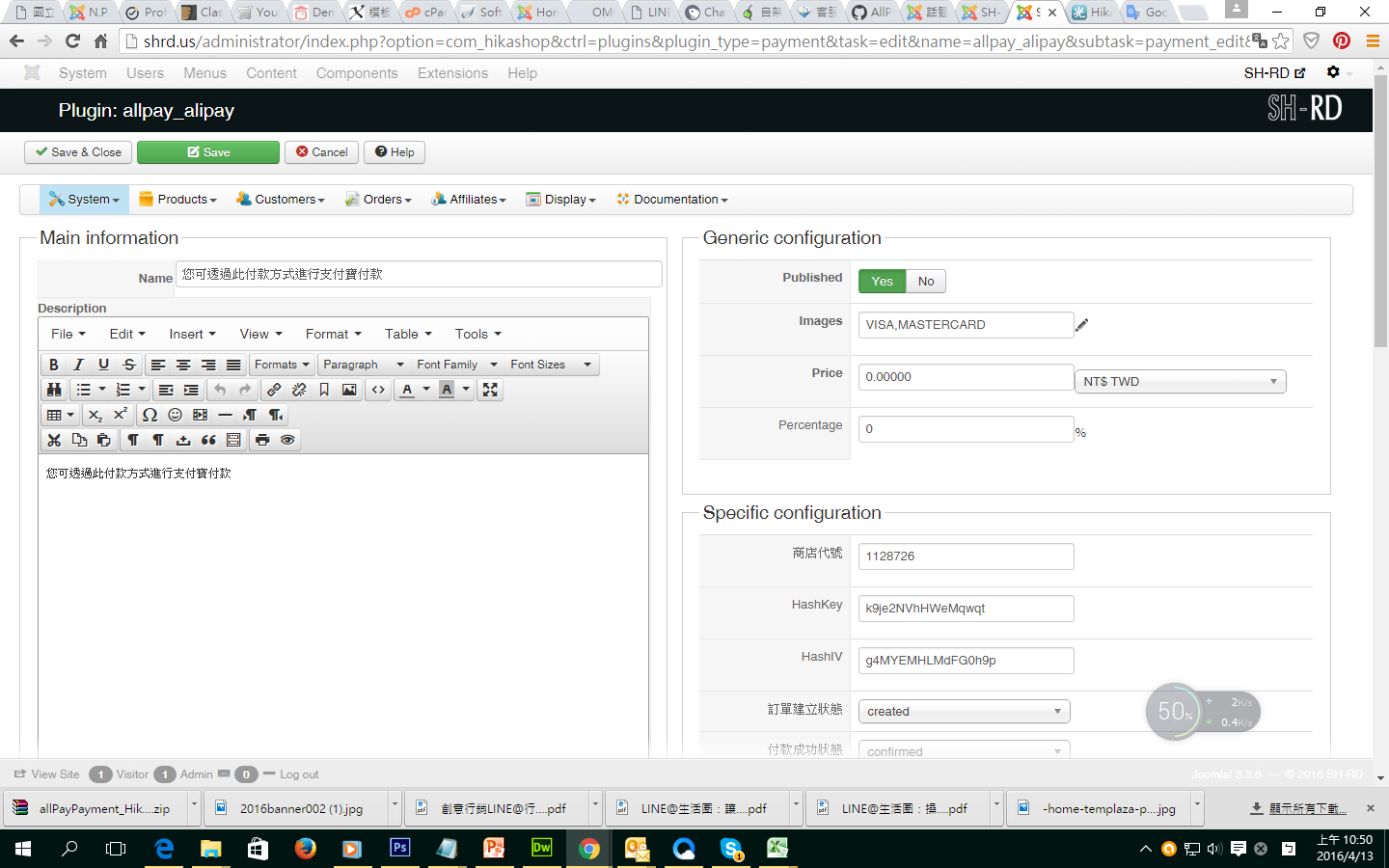Image resolution: width=1389 pixels, height=868 pixels.
Task: Remove link using the broken chain icon
Action: (299, 390)
